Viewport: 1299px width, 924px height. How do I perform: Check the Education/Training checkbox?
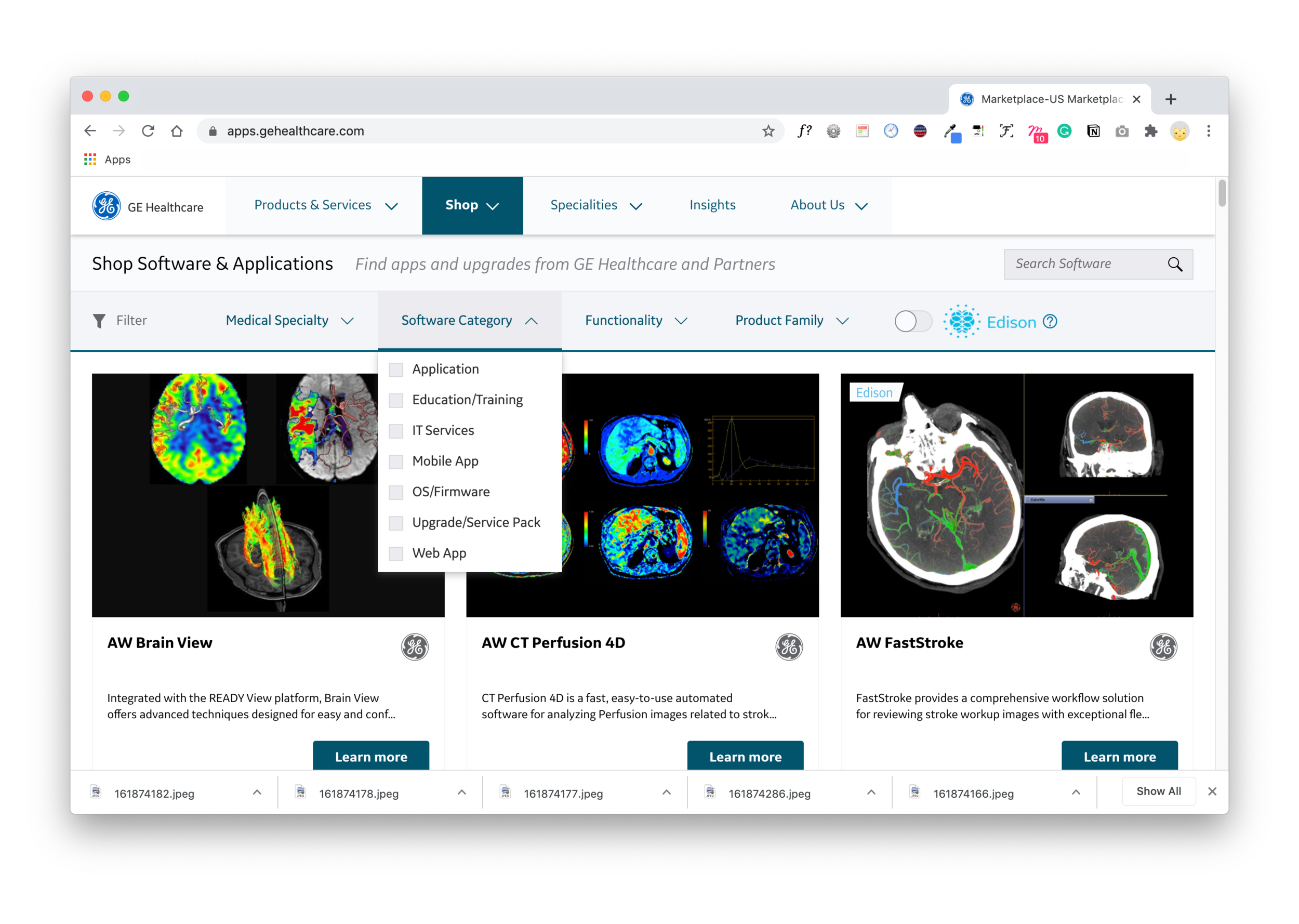(x=396, y=401)
